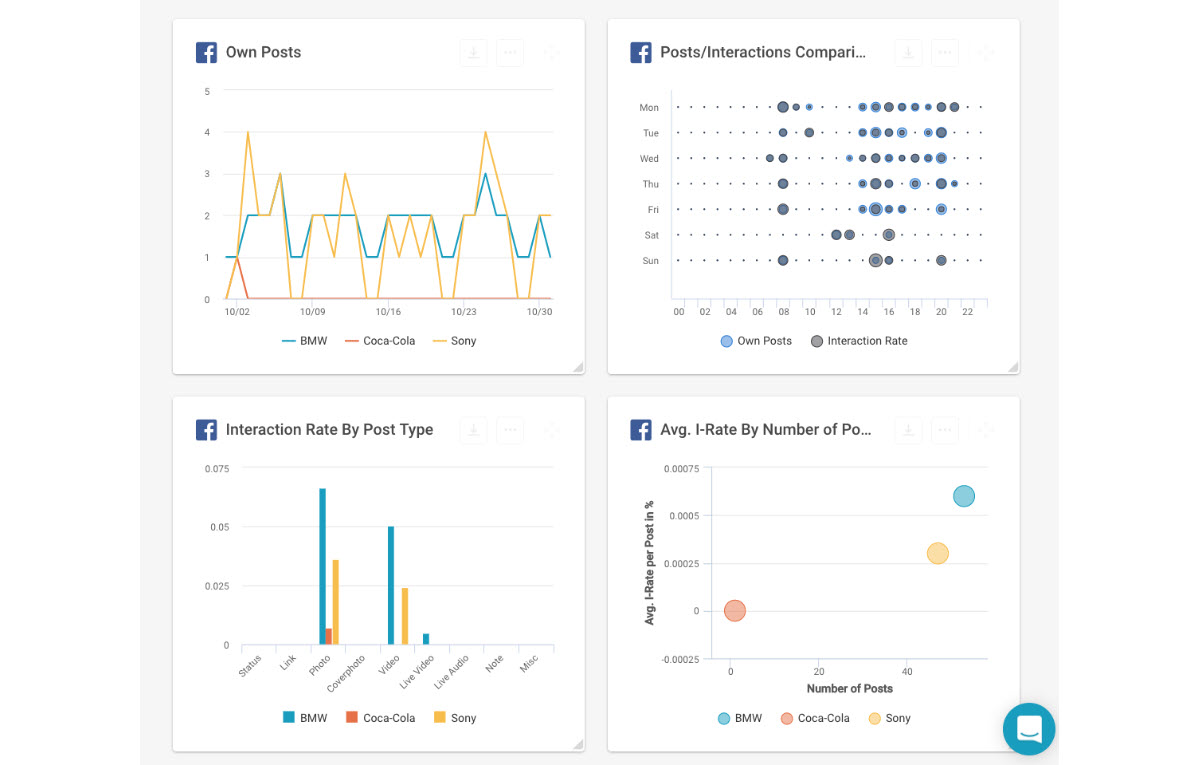Click the 'Posts/Interactions Compari...' title
Viewport: 1200px width, 765px height.
pyautogui.click(x=763, y=52)
